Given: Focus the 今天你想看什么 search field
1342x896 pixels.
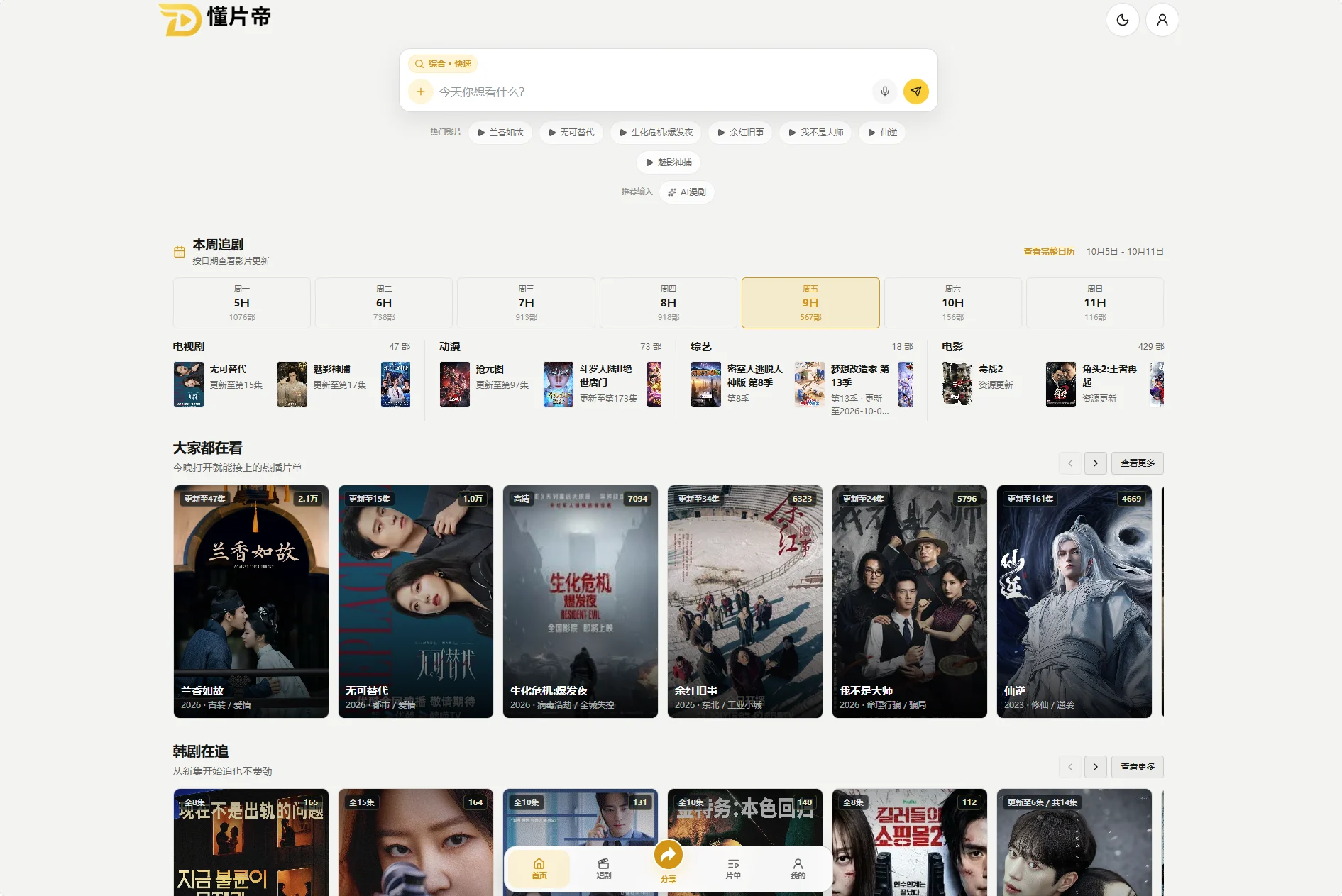Looking at the screenshot, I should [651, 92].
